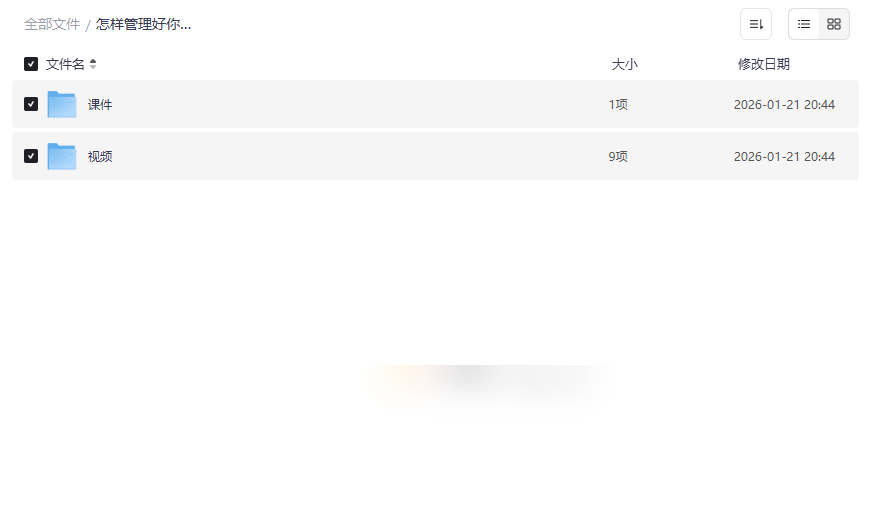Uncheck the 视频 folder checkbox
This screenshot has width=874, height=514.
pyautogui.click(x=31, y=156)
